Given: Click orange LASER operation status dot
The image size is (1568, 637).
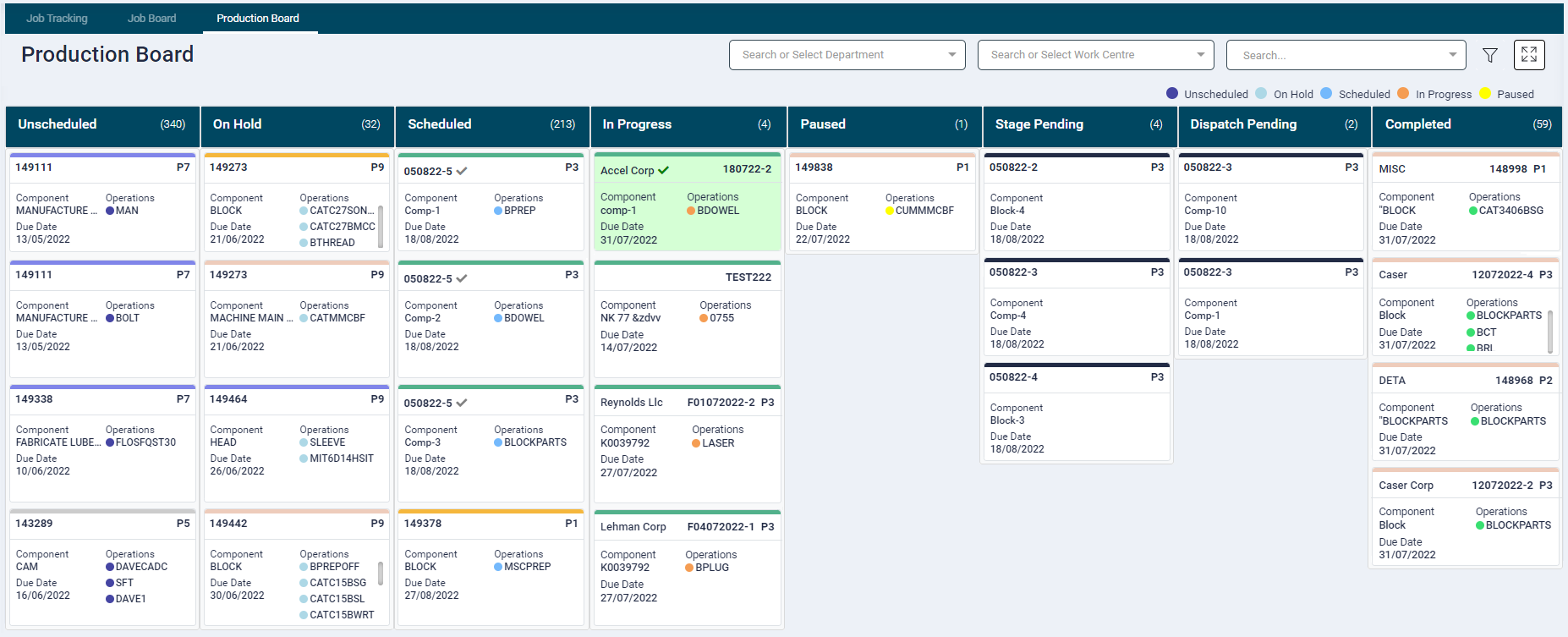Looking at the screenshot, I should click(x=696, y=443).
